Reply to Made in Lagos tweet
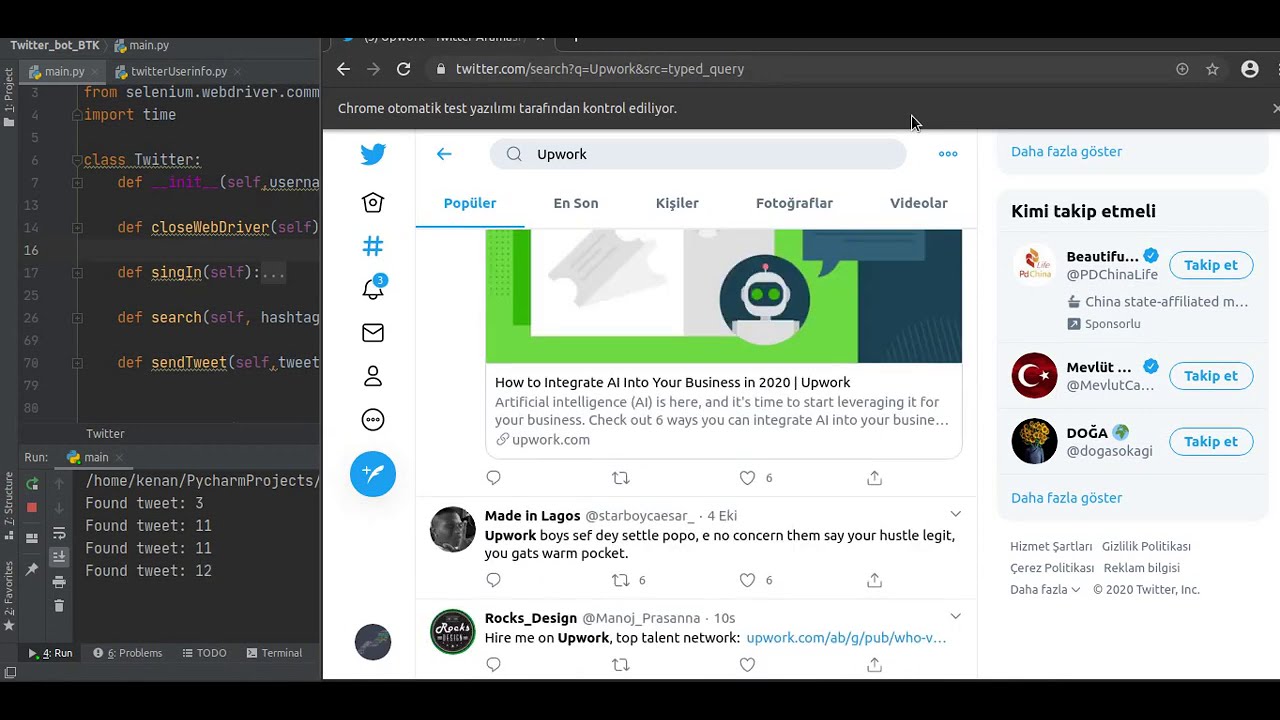This screenshot has width=1280, height=720. click(x=493, y=580)
